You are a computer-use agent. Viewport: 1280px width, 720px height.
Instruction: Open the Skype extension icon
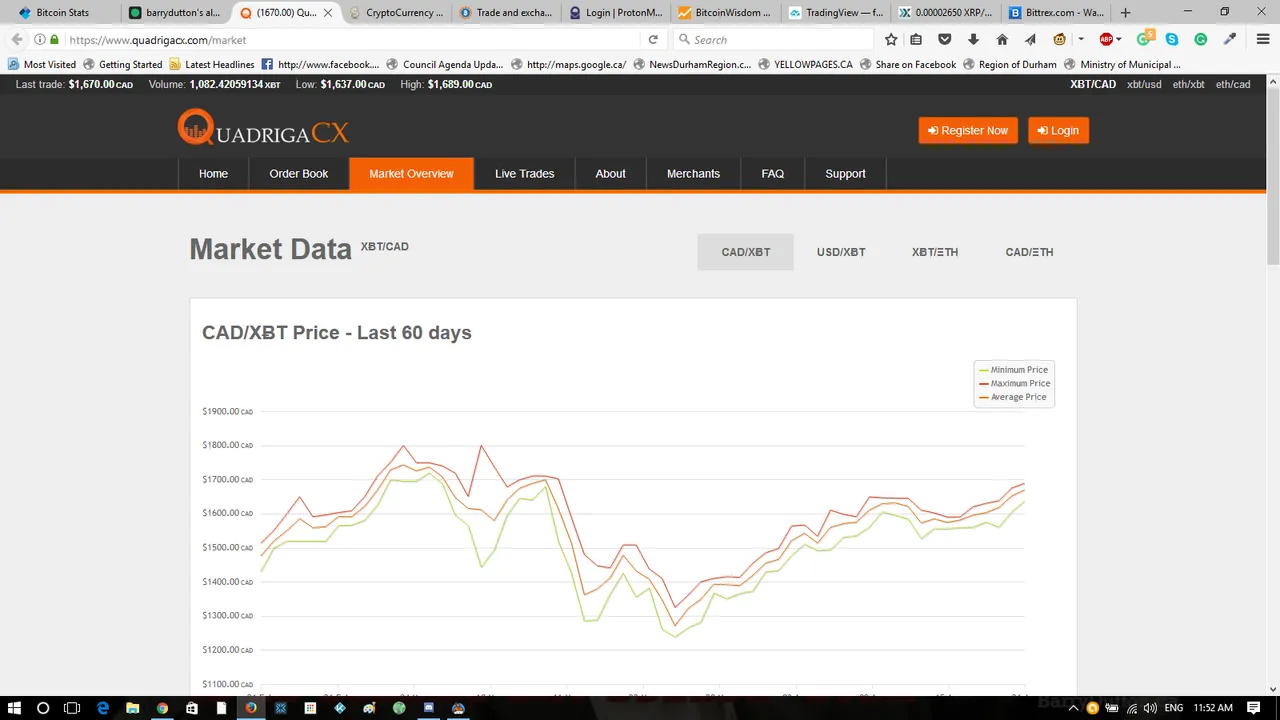point(1172,40)
